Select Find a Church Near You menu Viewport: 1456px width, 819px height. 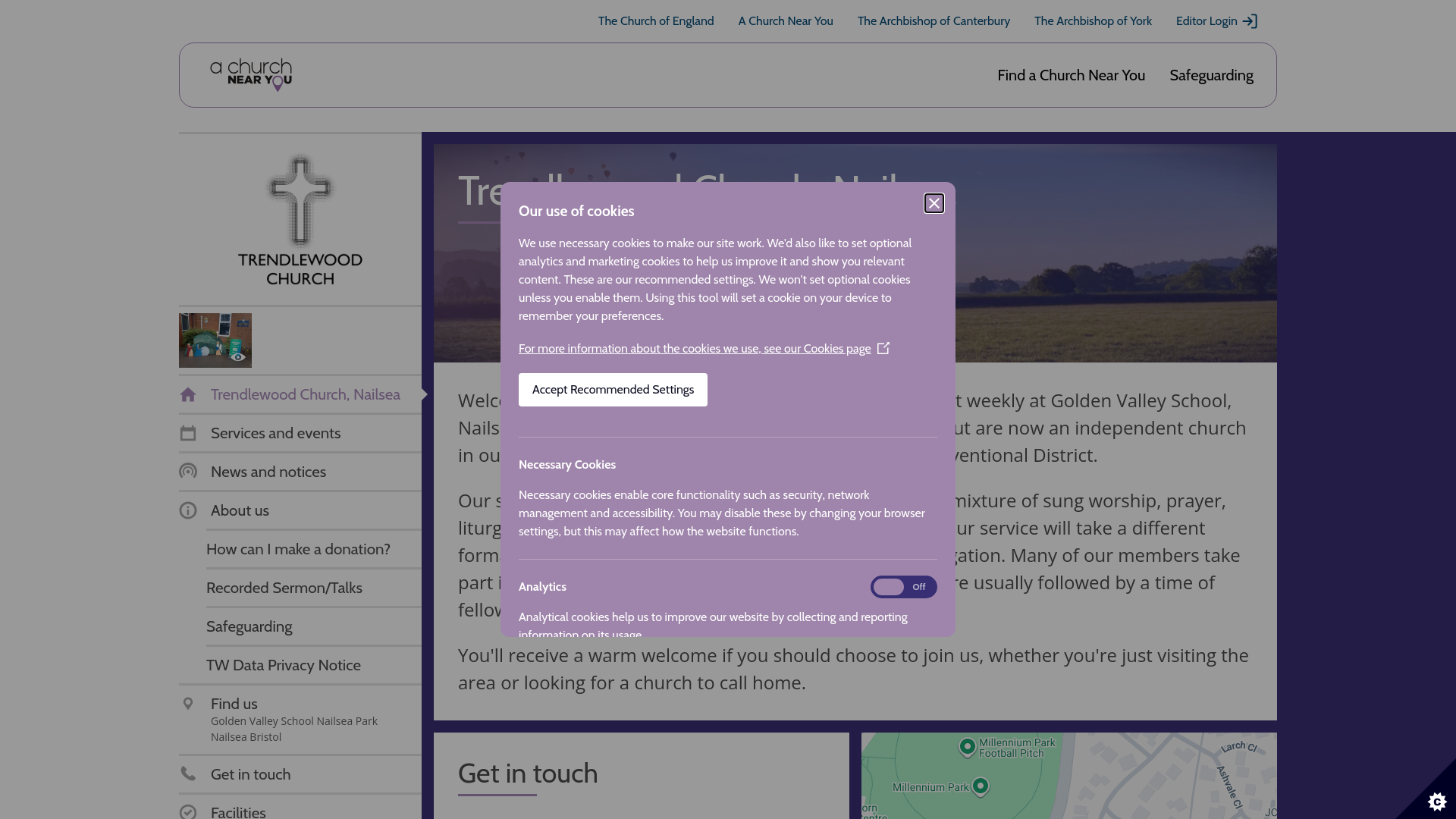[1071, 75]
